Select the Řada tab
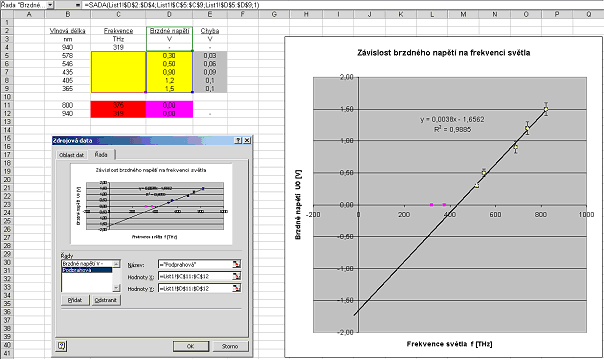604x360 pixels. point(101,154)
